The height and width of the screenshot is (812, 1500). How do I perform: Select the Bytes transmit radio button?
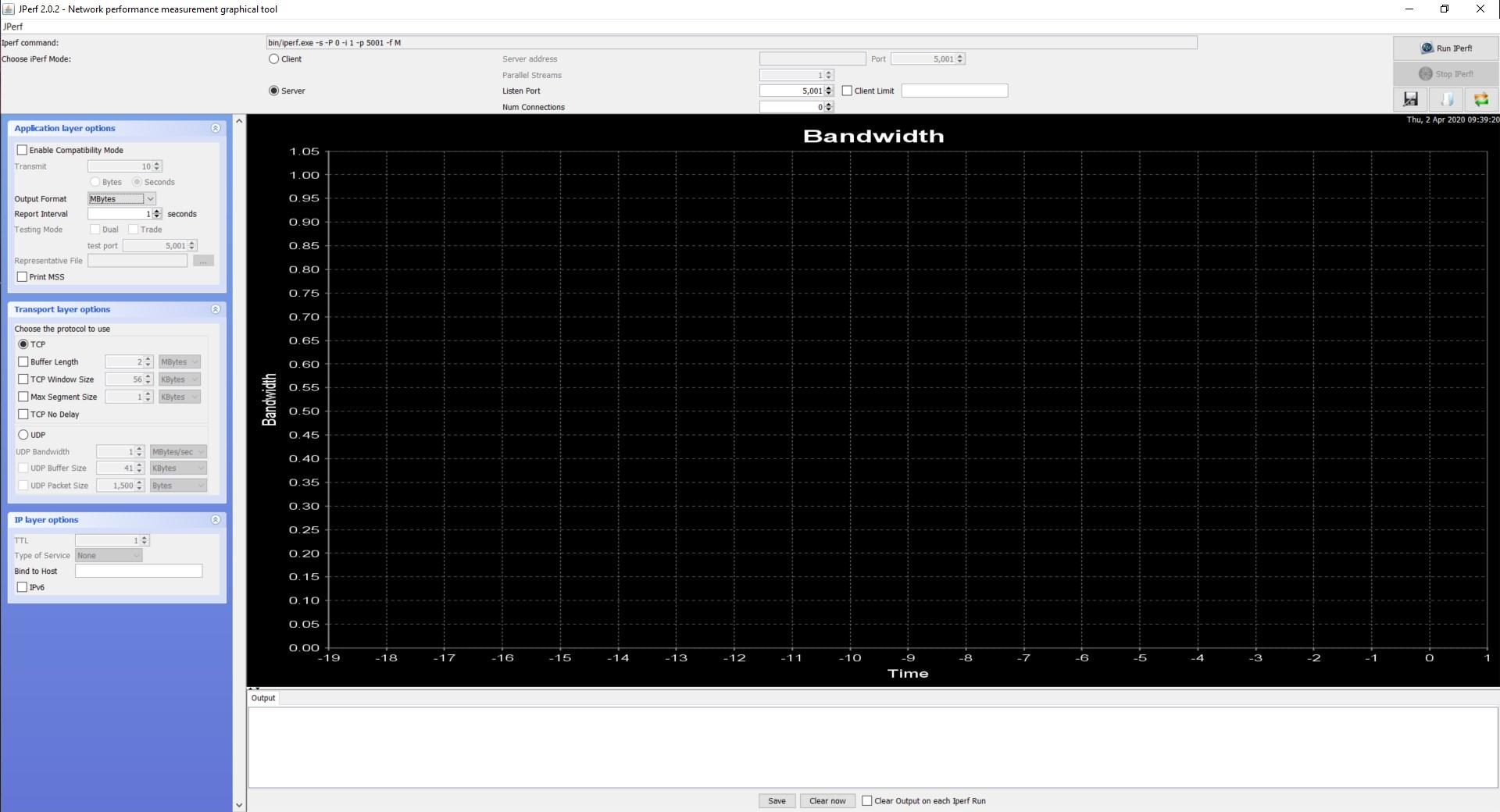95,183
